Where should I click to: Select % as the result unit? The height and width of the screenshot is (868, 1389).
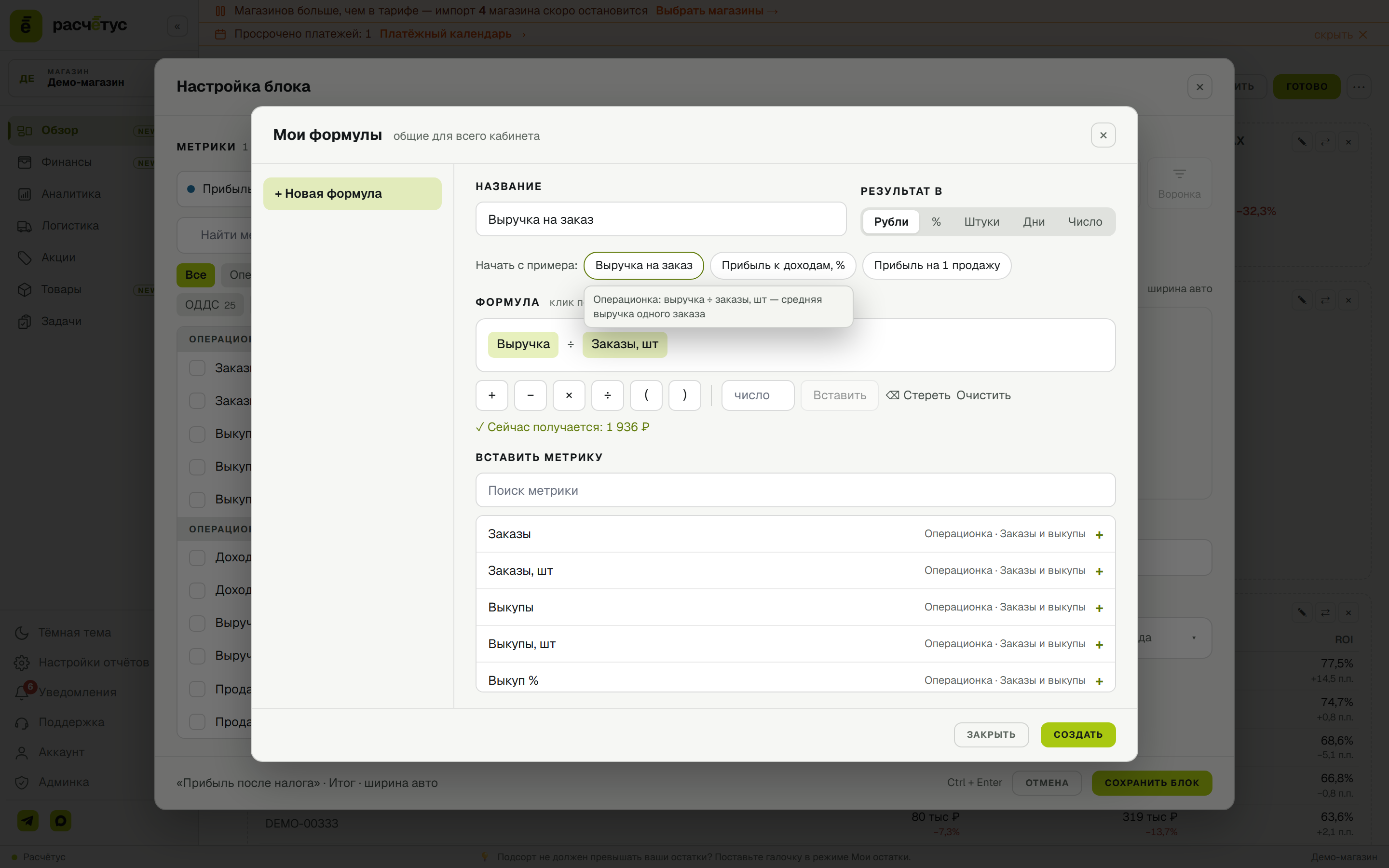click(x=936, y=222)
